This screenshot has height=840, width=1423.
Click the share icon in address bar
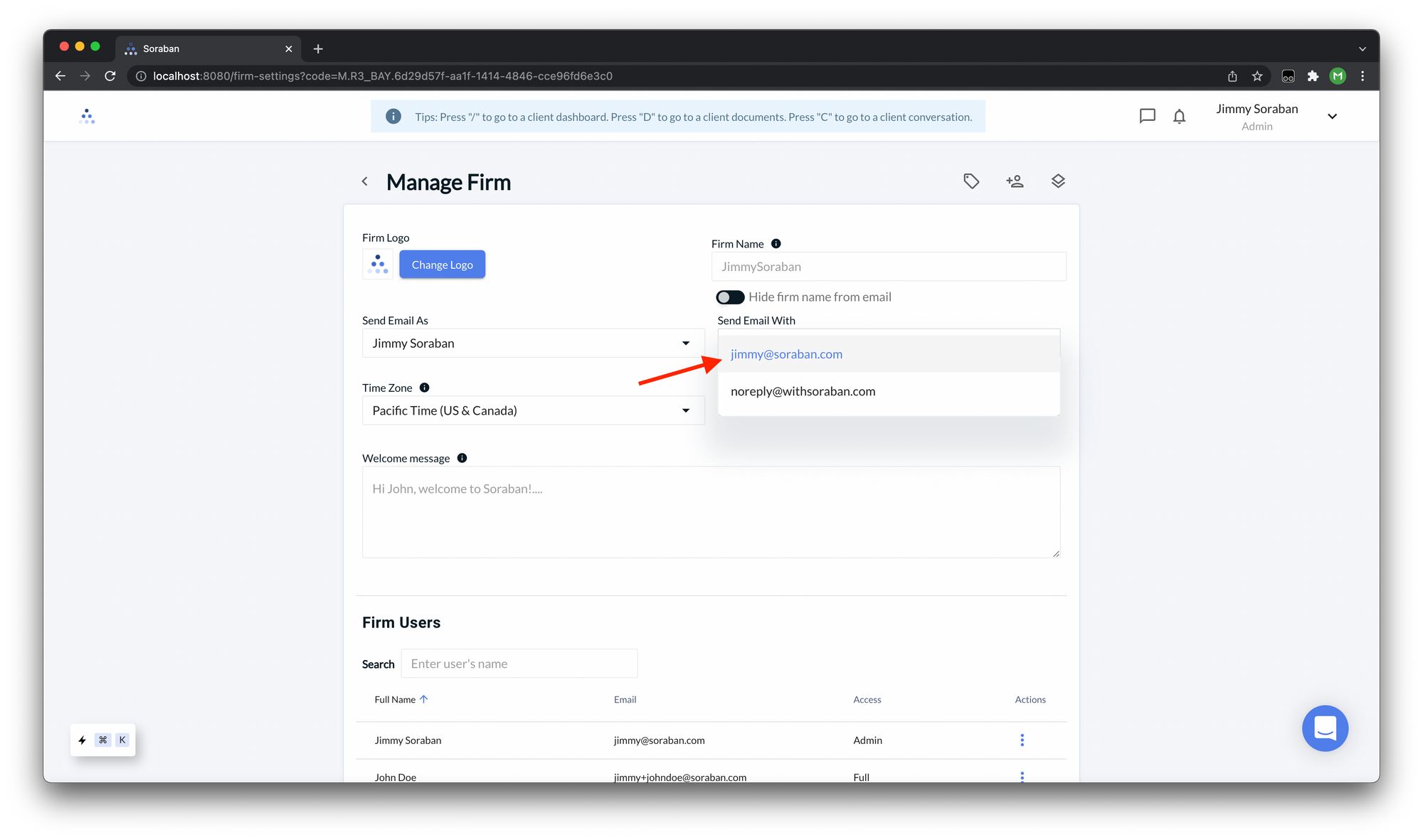tap(1232, 76)
